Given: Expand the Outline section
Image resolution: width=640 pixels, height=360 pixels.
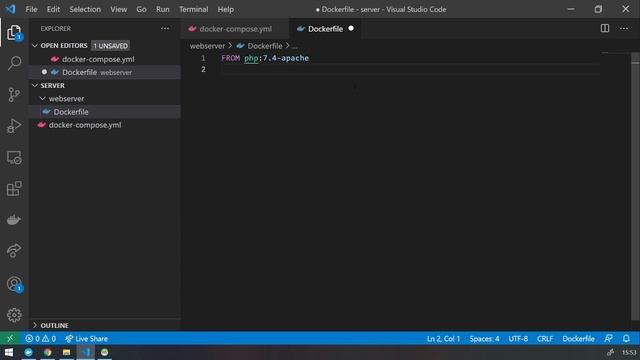Looking at the screenshot, I should point(35,325).
